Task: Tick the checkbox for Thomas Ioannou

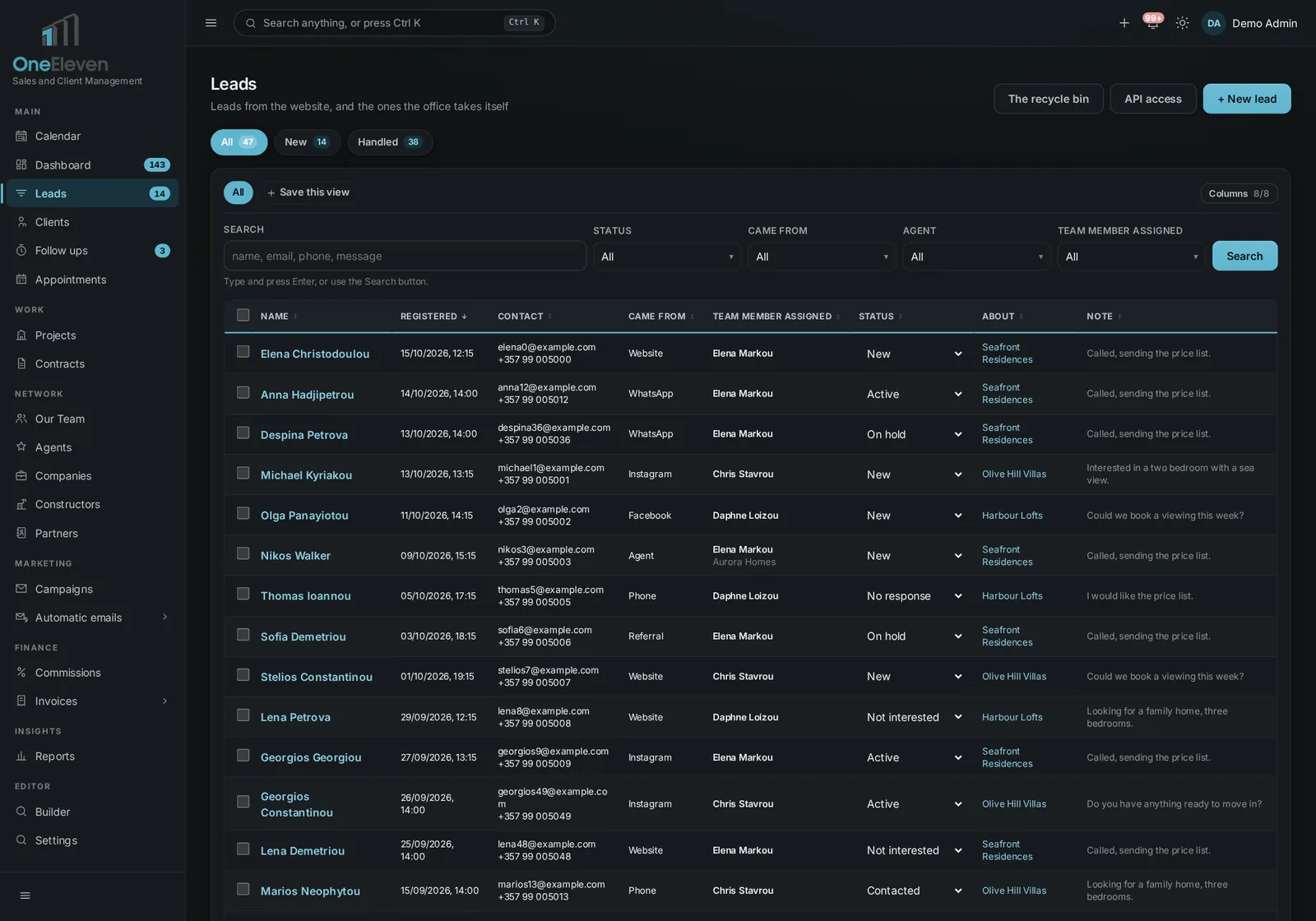Action: point(243,594)
